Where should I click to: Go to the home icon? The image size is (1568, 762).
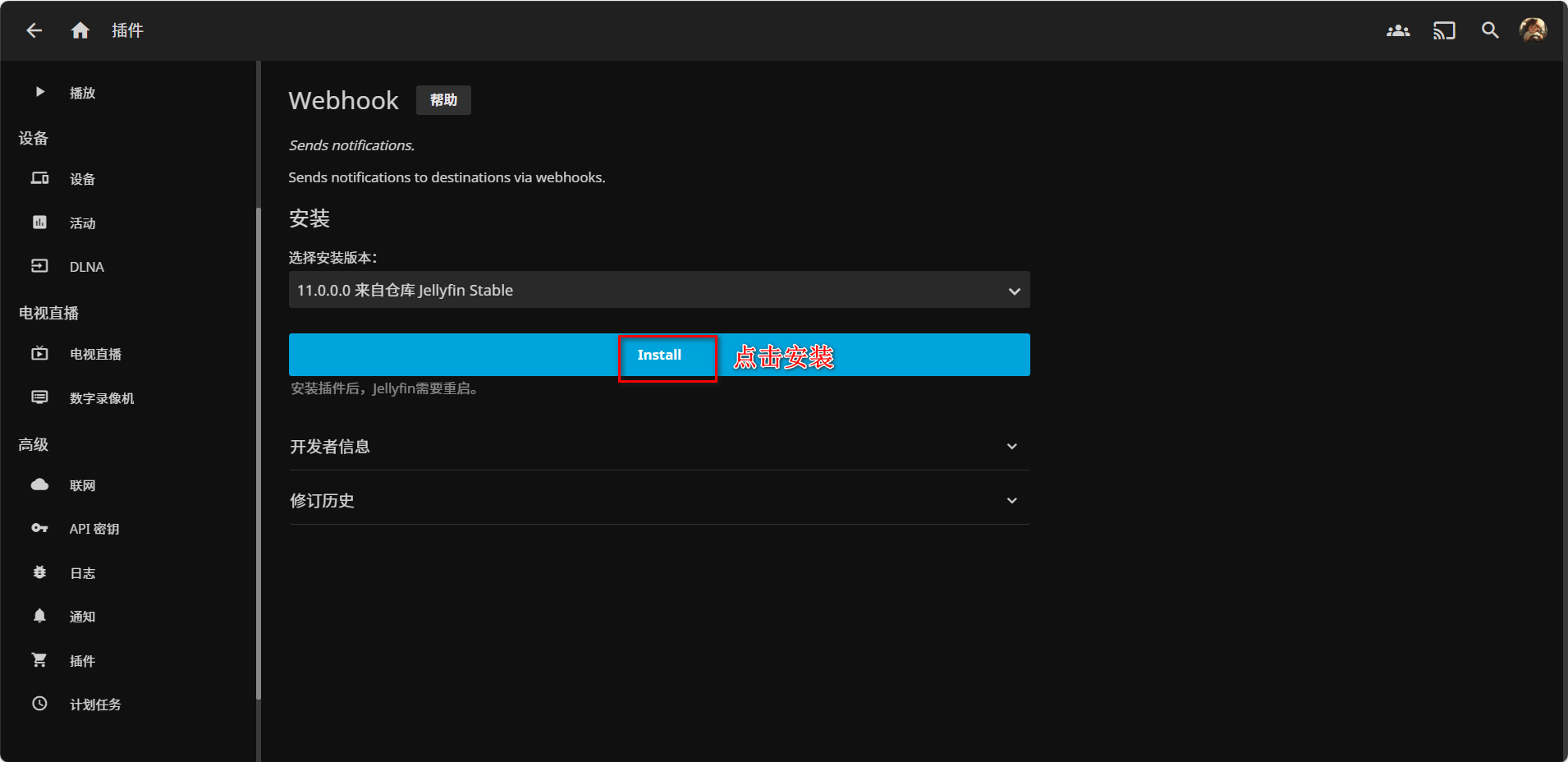coord(80,30)
